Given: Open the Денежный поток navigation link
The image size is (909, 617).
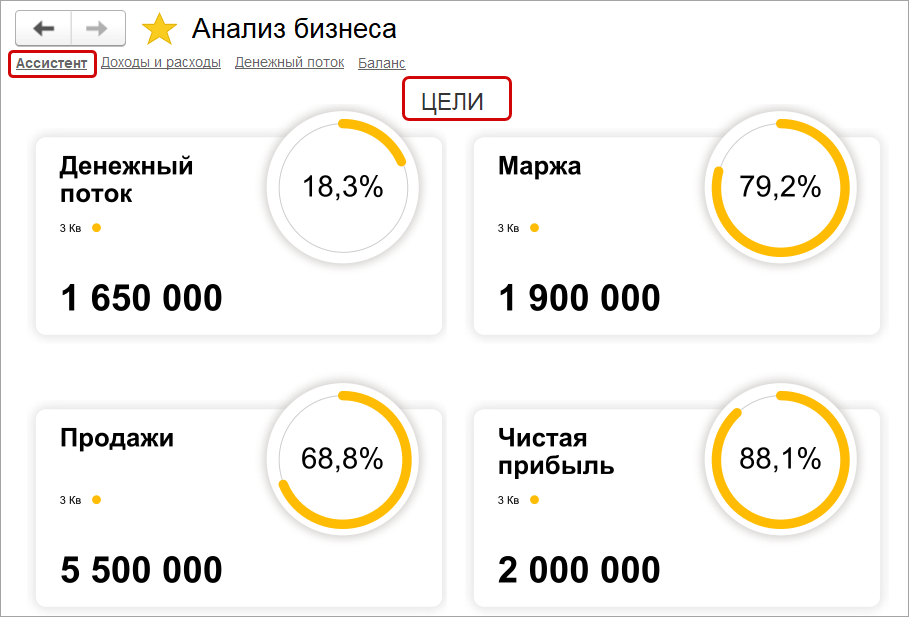Looking at the screenshot, I should click(x=289, y=62).
